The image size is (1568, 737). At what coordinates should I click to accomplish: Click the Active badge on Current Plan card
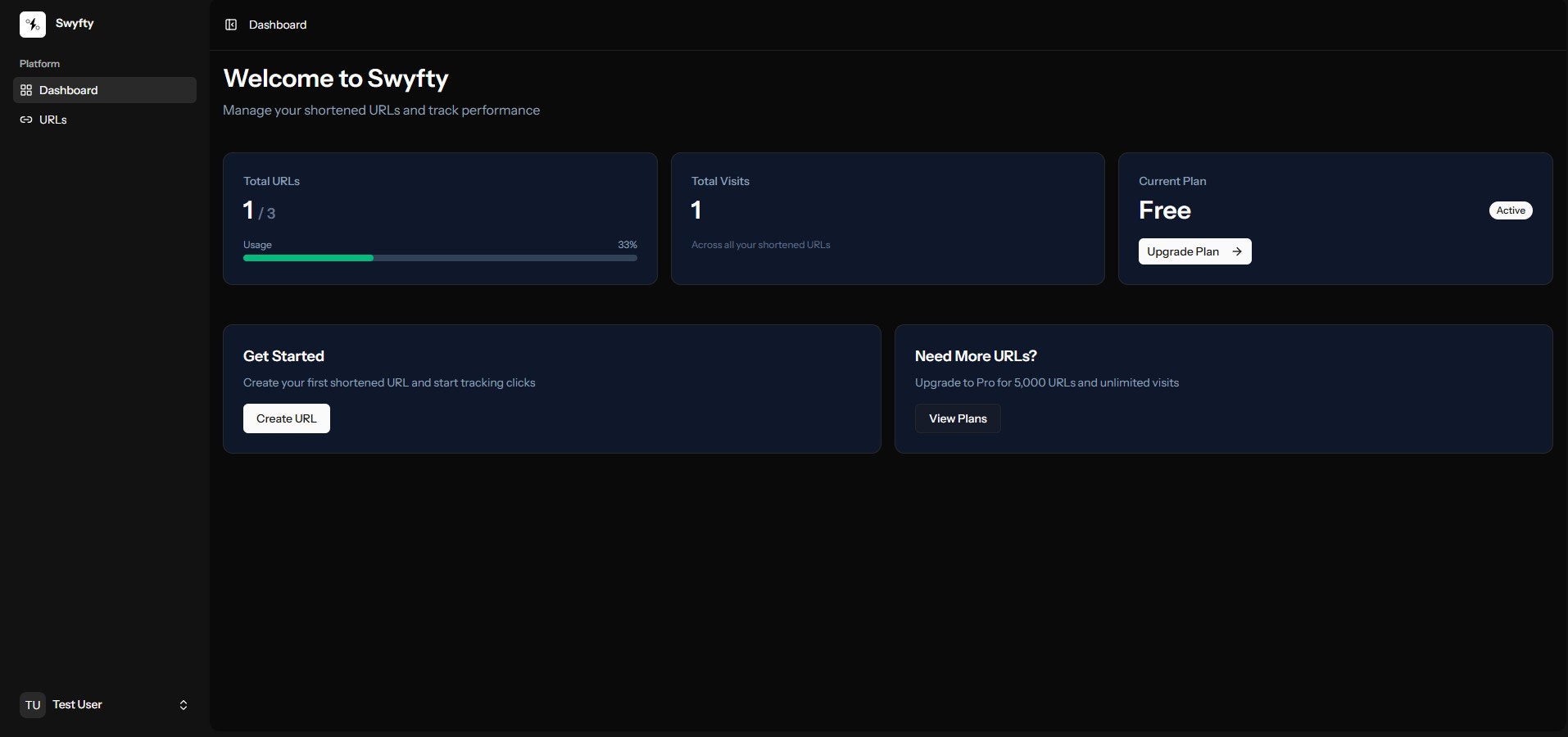tap(1510, 210)
